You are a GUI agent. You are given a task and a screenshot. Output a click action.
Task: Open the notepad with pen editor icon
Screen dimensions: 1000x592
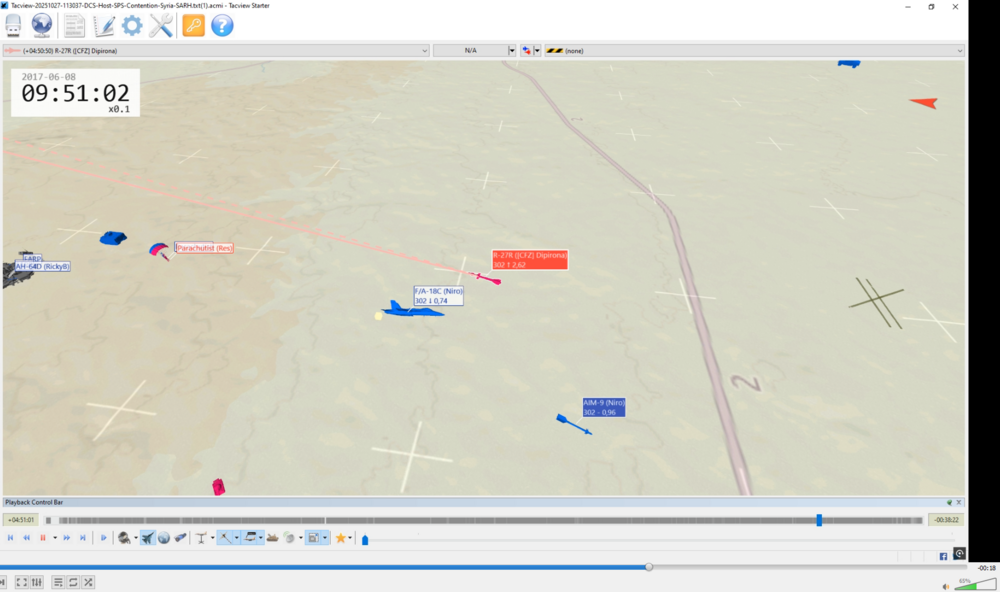pyautogui.click(x=103, y=26)
